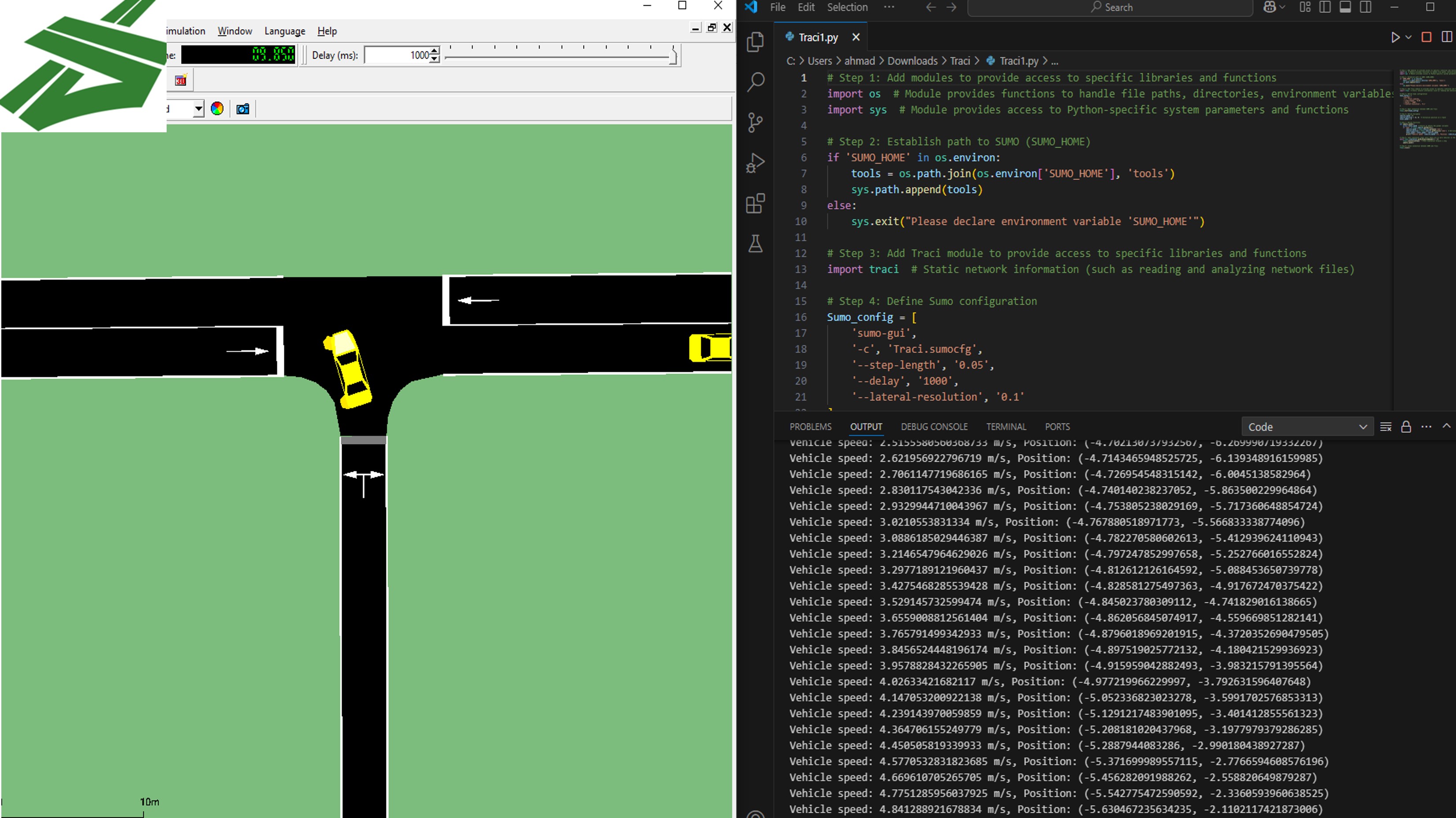Clear the Output panel with the clear icon

pos(1386,426)
